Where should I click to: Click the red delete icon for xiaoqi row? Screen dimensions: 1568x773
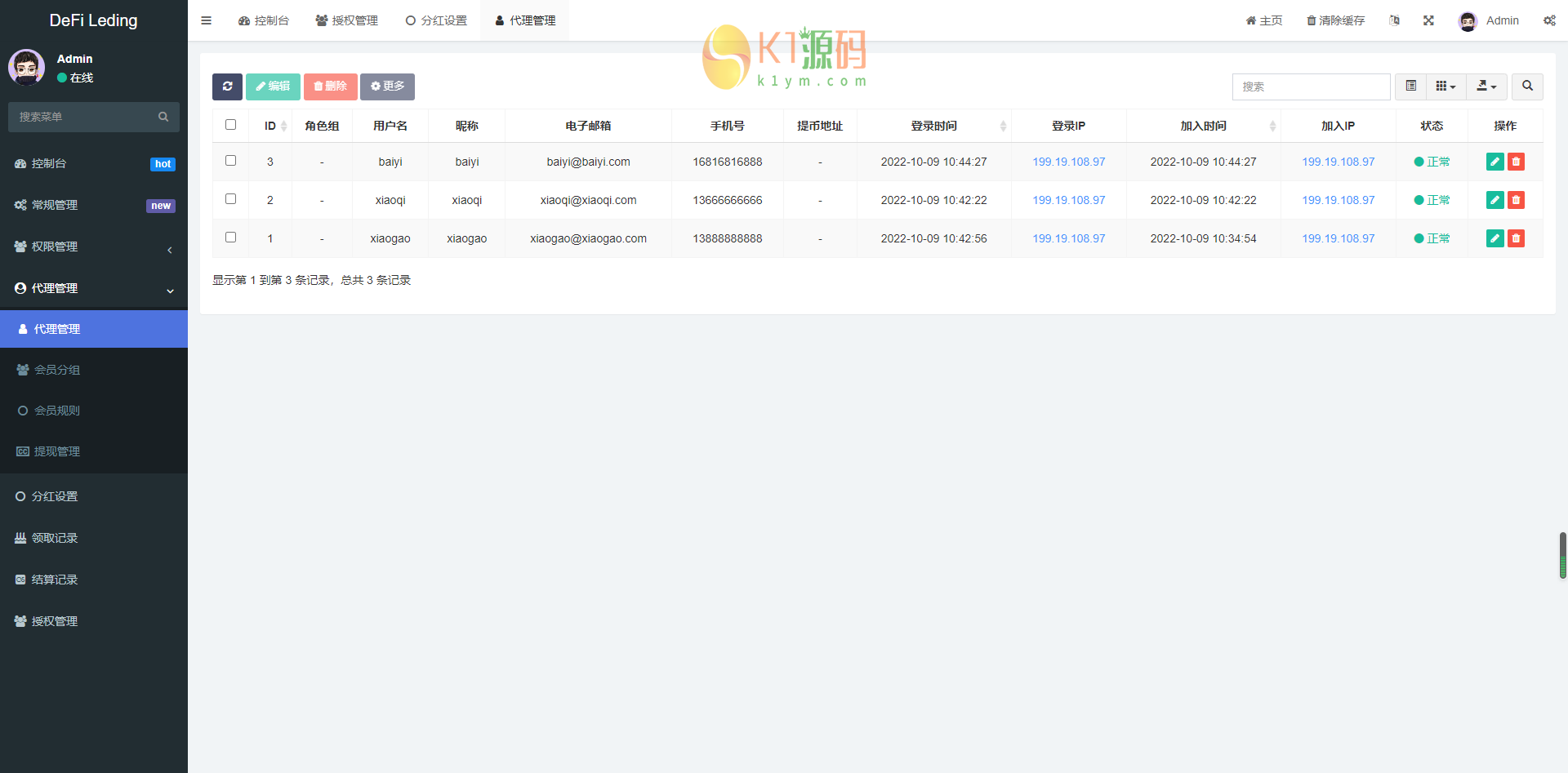click(x=1516, y=200)
